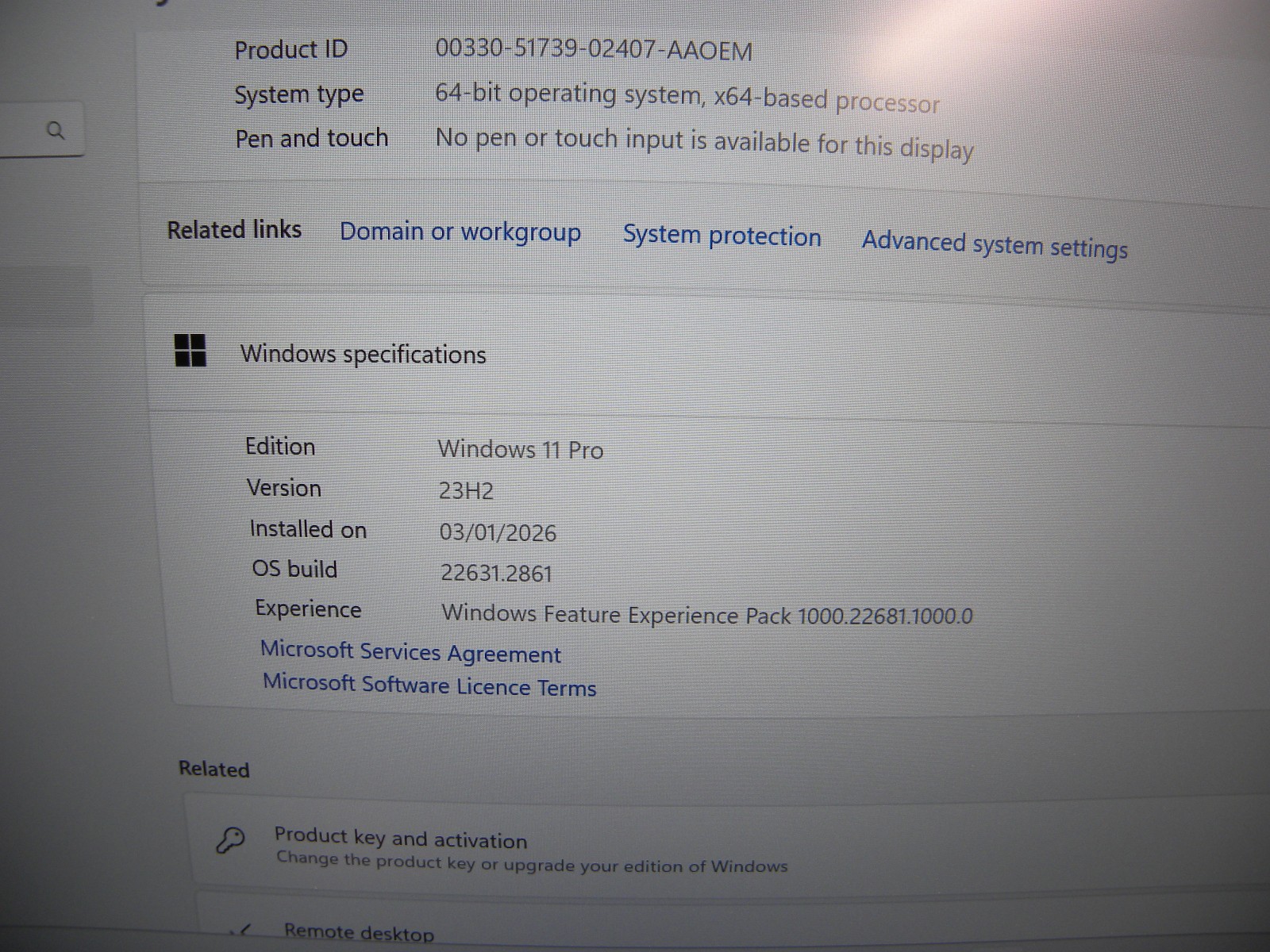Click the Related section heading
The height and width of the screenshot is (952, 1270).
214,769
